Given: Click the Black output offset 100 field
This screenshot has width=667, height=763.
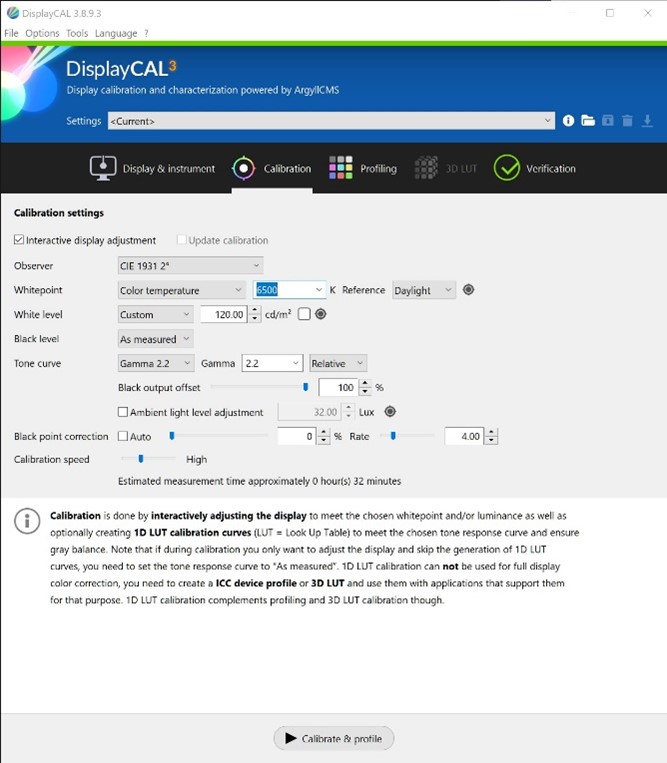Looking at the screenshot, I should coord(338,387).
